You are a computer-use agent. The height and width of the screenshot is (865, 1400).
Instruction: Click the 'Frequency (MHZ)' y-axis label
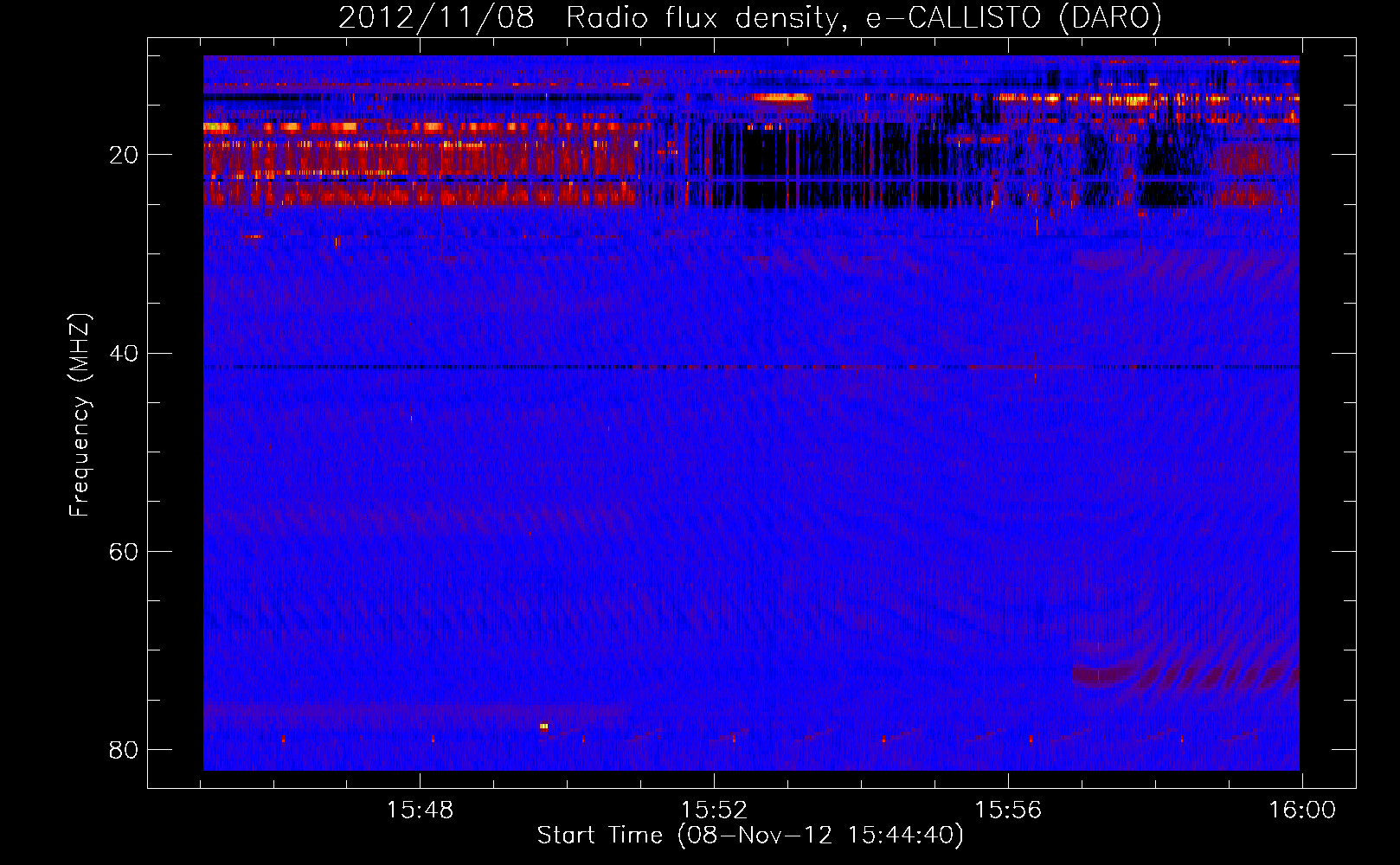(79, 415)
